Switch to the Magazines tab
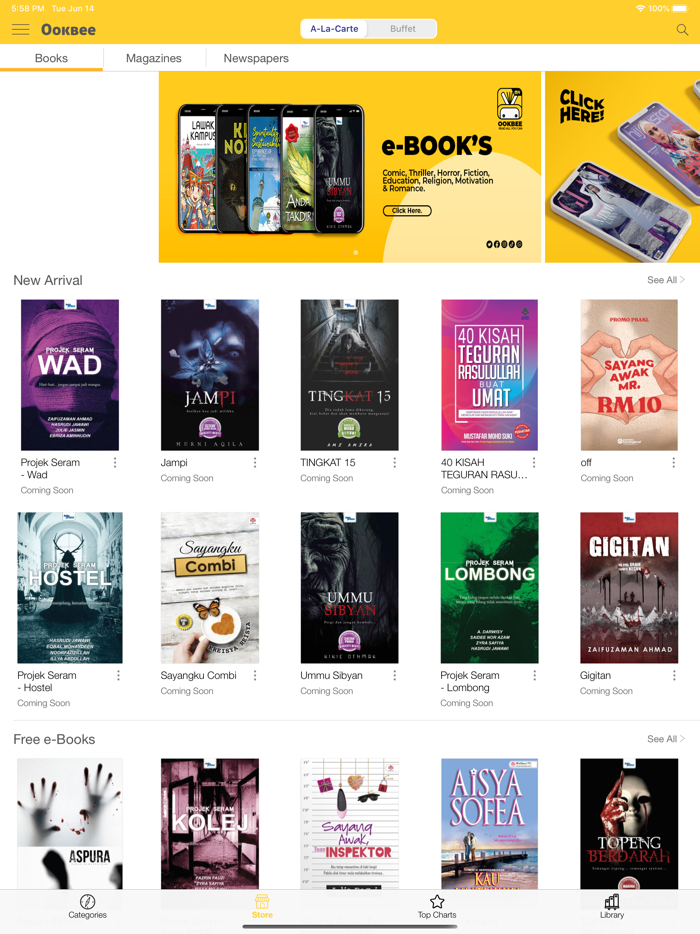This screenshot has width=700, height=934. tap(154, 58)
